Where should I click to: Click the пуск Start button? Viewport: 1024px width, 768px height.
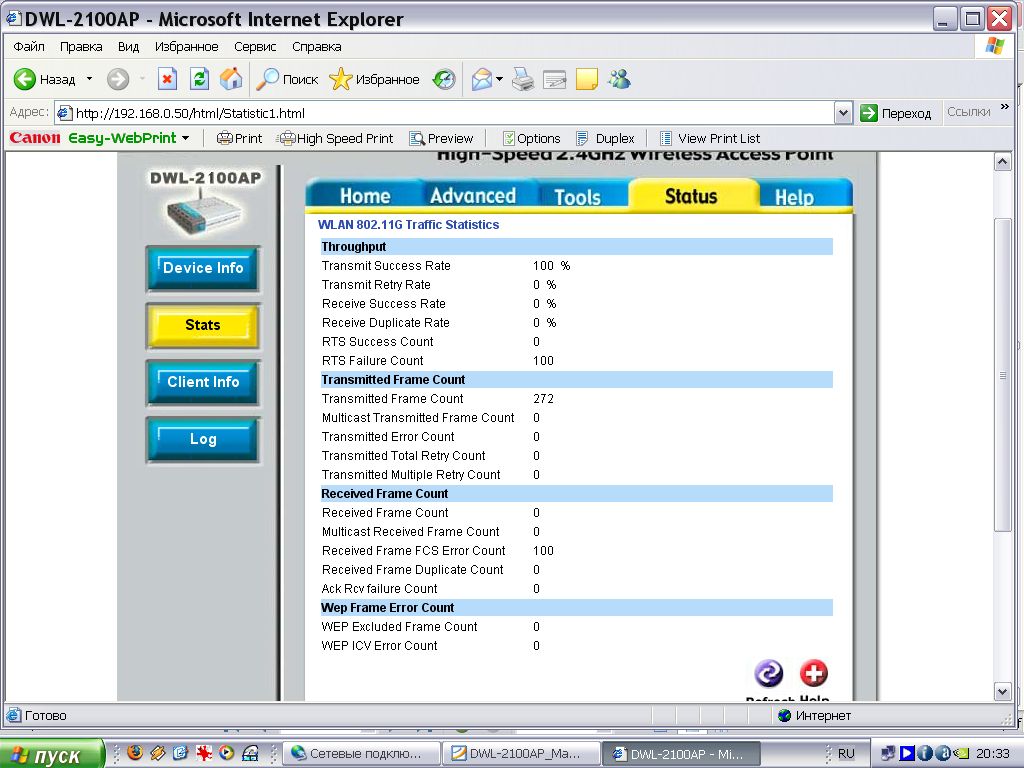pyautogui.click(x=52, y=754)
